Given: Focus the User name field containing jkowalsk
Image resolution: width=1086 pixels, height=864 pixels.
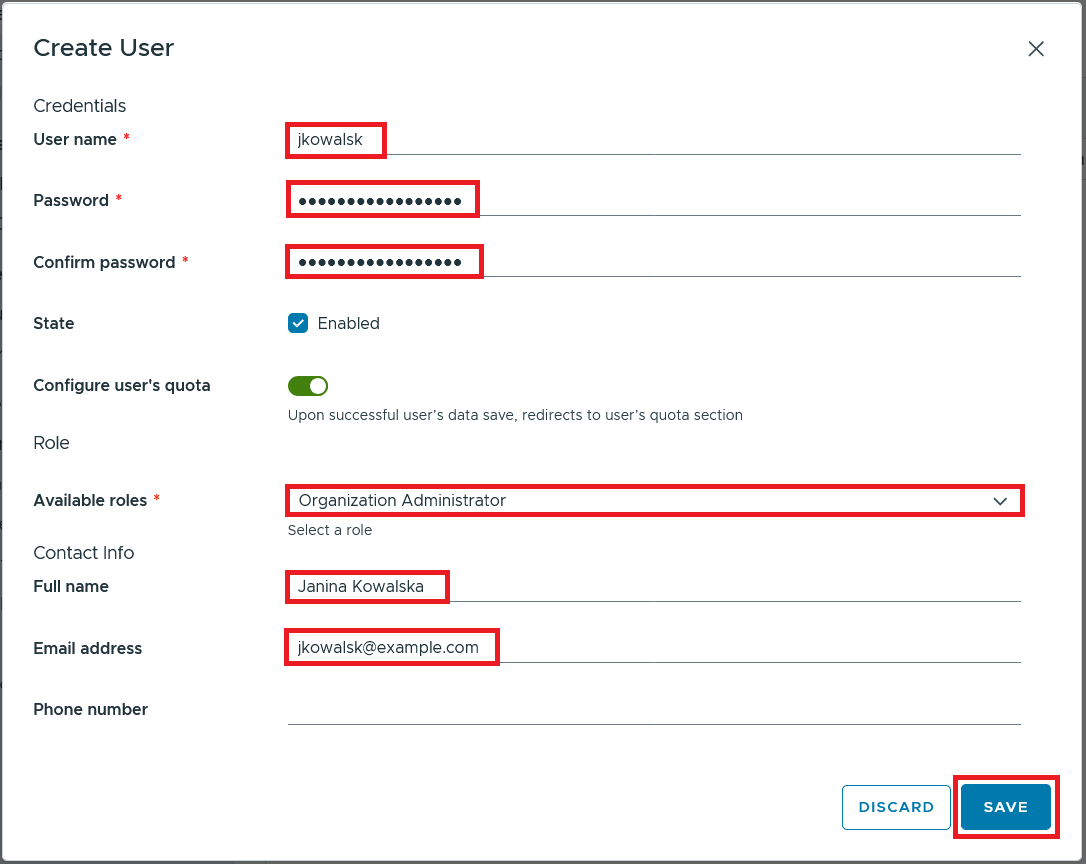Looking at the screenshot, I should [650, 140].
